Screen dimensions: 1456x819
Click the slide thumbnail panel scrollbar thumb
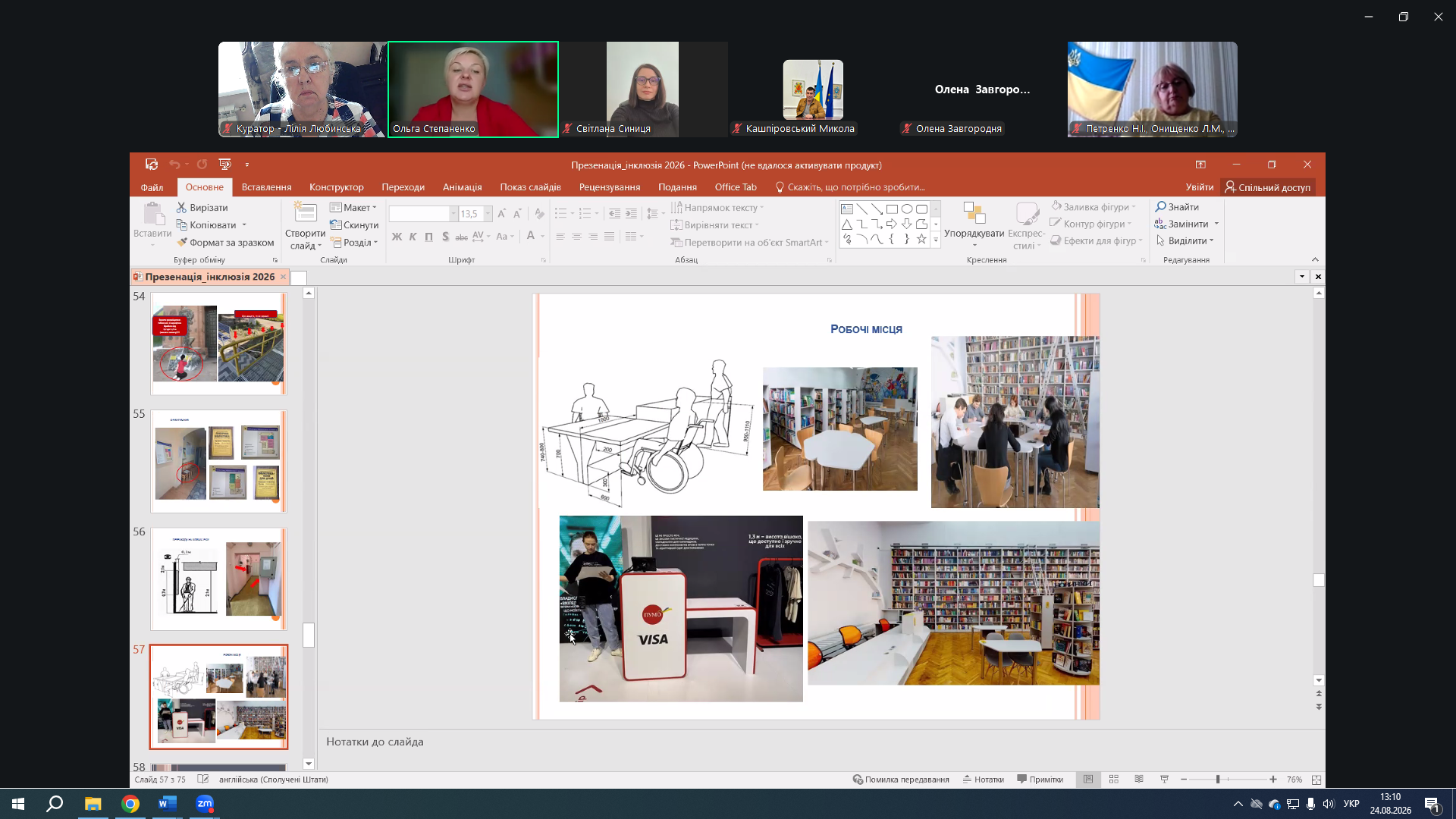pyautogui.click(x=309, y=635)
